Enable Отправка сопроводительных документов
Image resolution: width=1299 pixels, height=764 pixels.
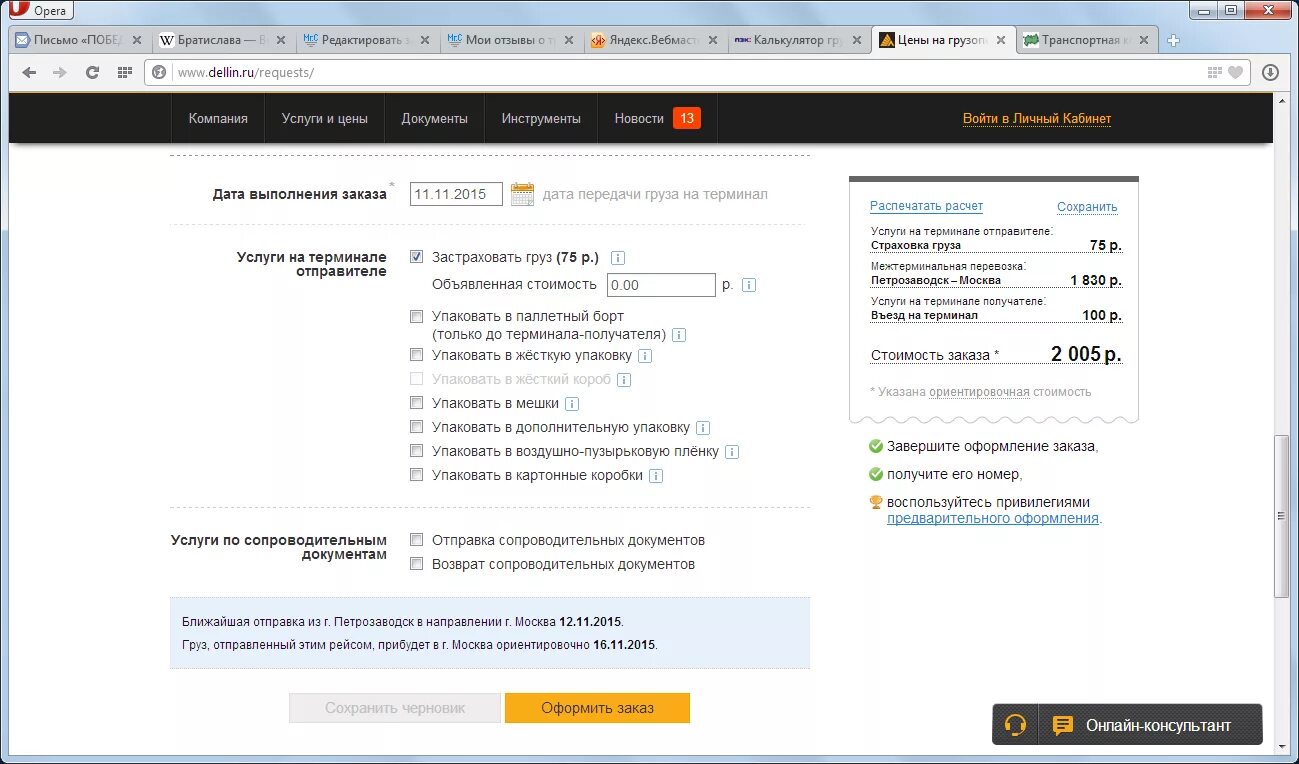[x=417, y=540]
